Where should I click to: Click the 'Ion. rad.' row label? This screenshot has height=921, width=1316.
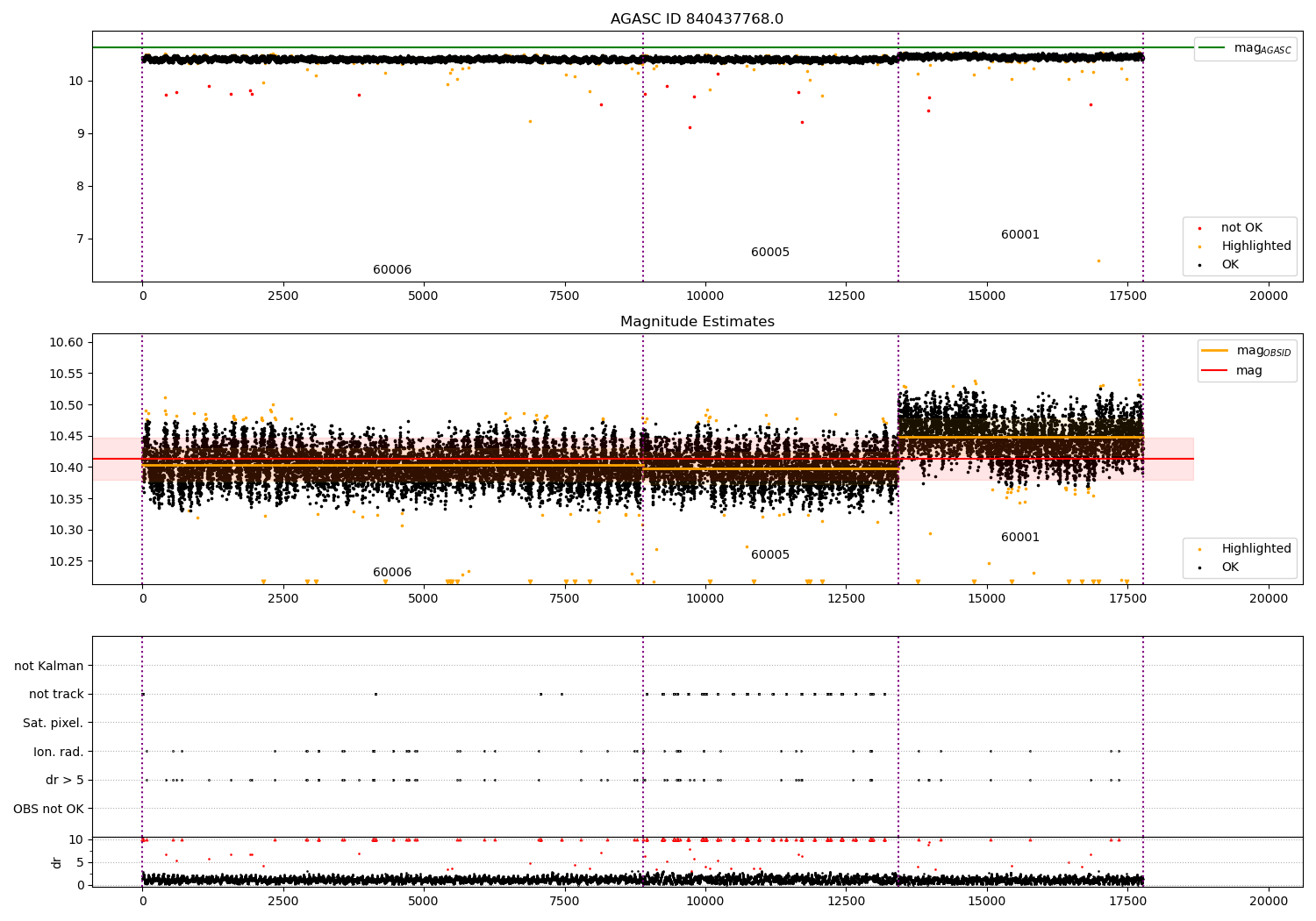pyautogui.click(x=59, y=753)
